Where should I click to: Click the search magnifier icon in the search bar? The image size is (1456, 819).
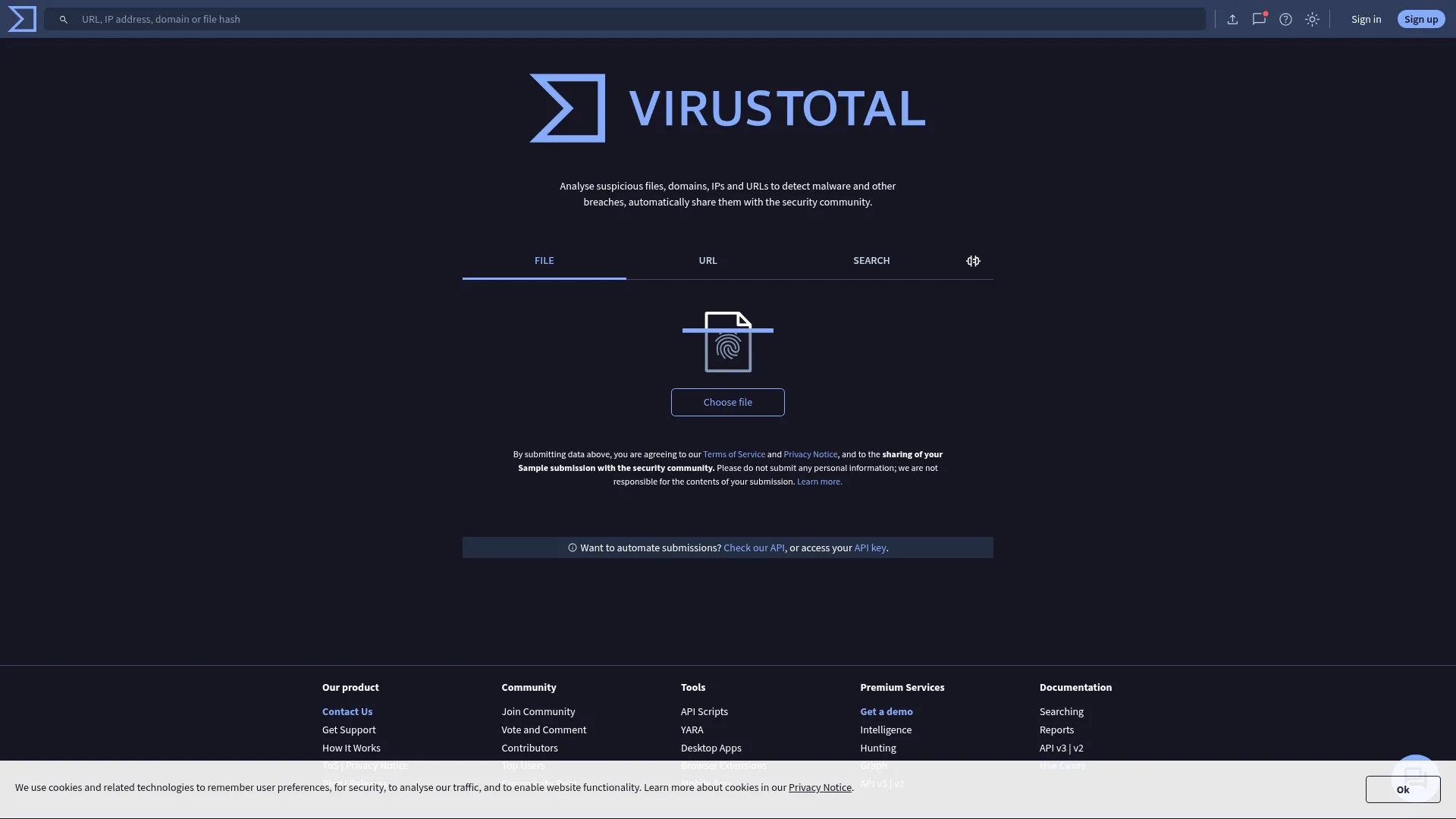click(64, 19)
